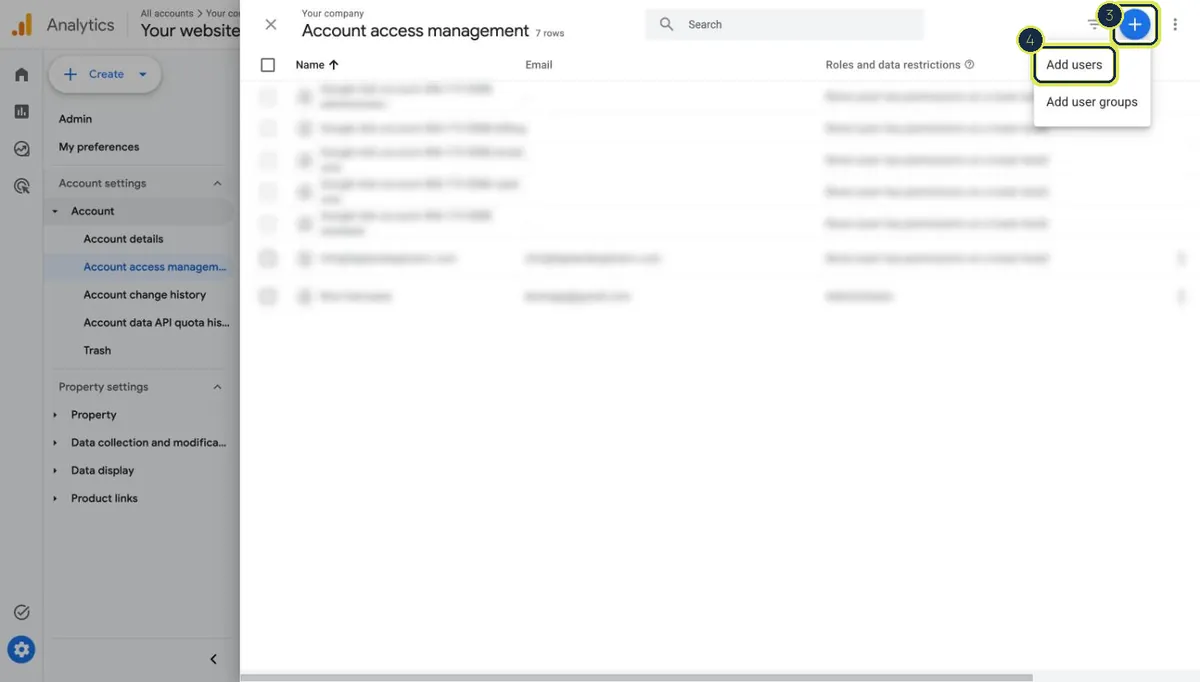Click into the Search field

785,24
